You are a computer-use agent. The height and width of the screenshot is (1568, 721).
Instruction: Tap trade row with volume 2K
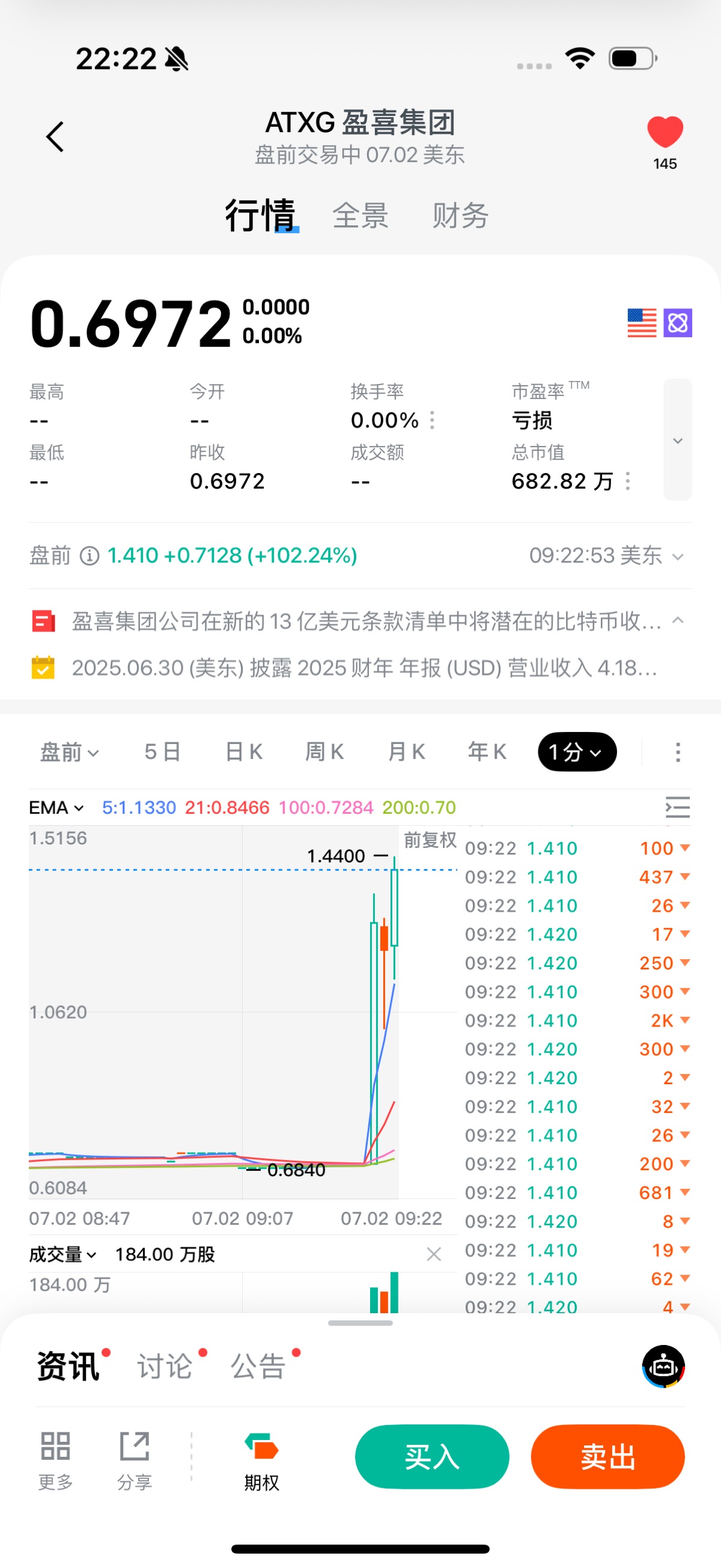[x=577, y=1020]
